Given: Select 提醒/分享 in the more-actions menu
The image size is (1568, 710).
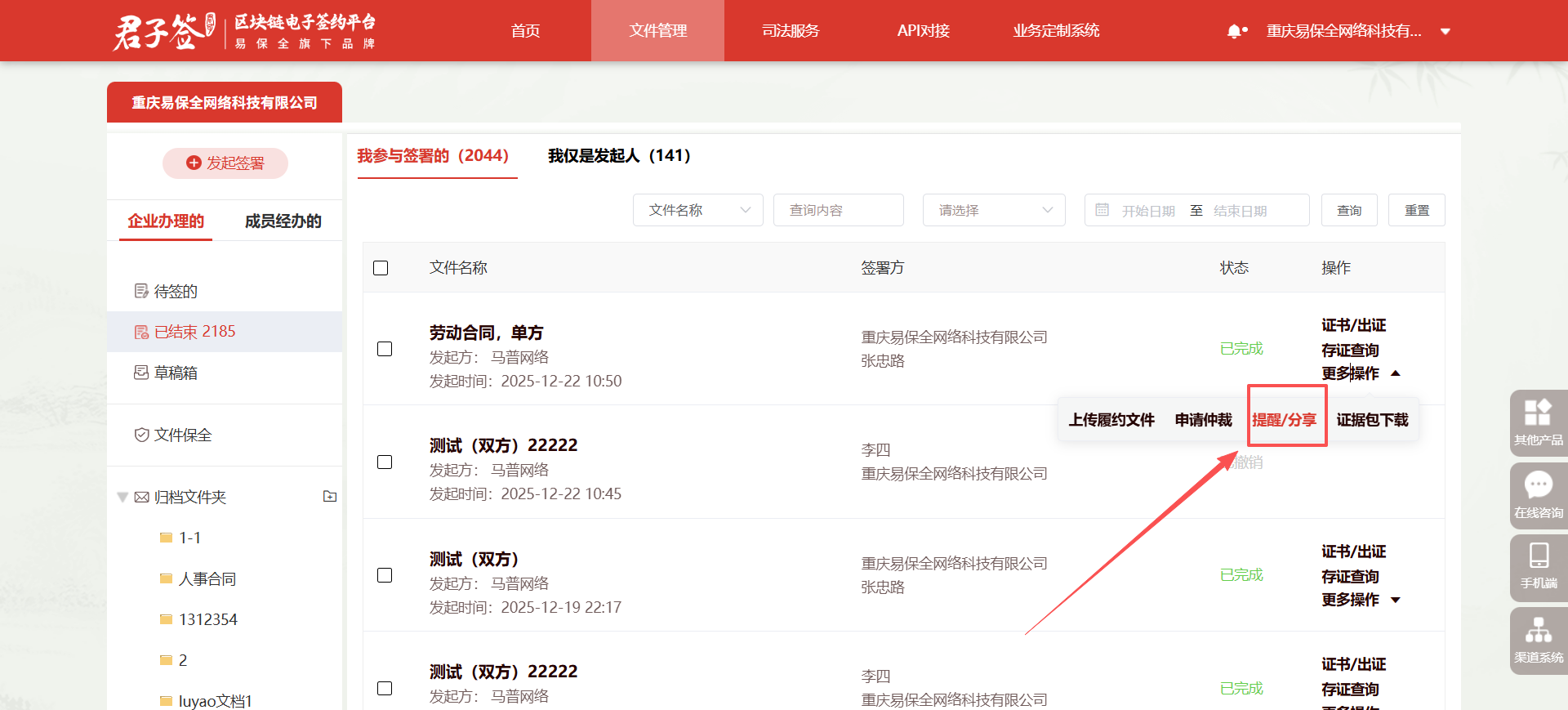Looking at the screenshot, I should [x=1284, y=420].
